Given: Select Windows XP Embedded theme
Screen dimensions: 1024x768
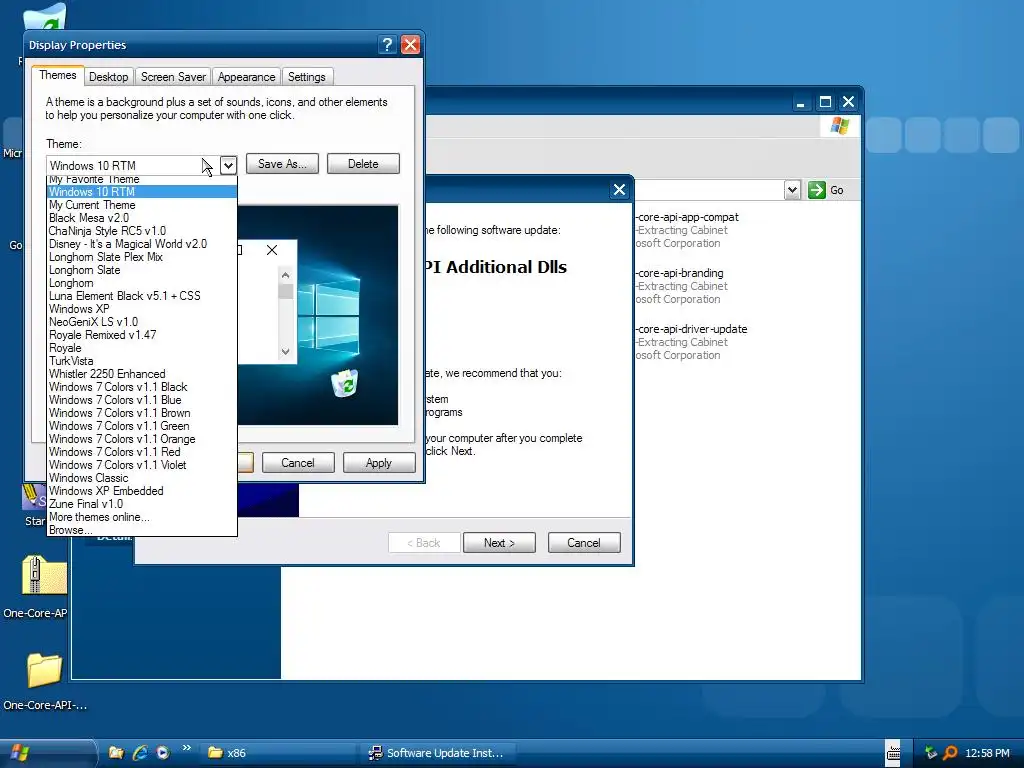Looking at the screenshot, I should pyautogui.click(x=142, y=491).
